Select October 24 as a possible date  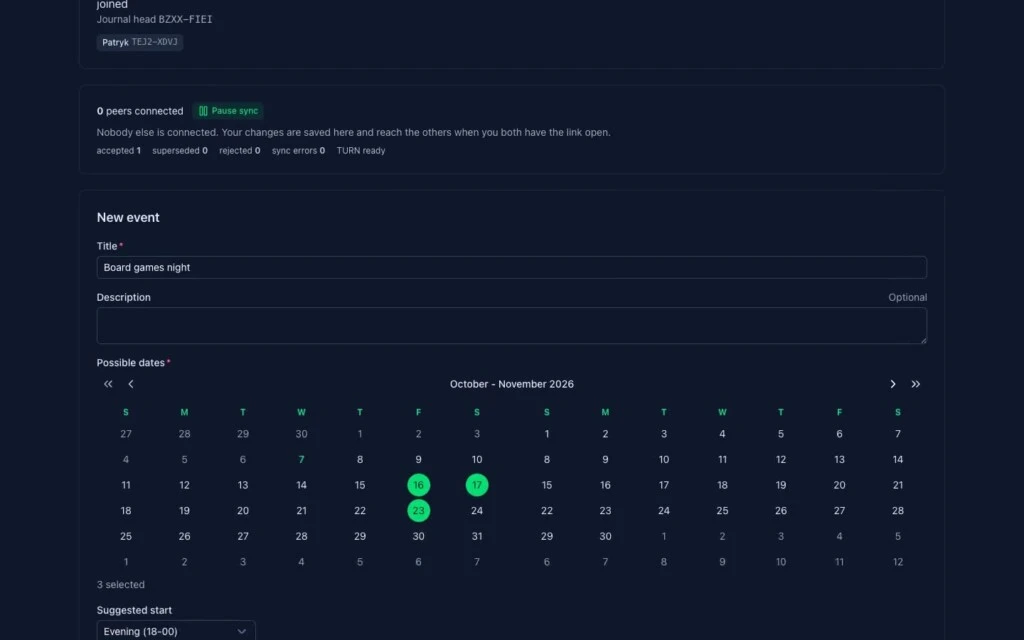tap(477, 511)
